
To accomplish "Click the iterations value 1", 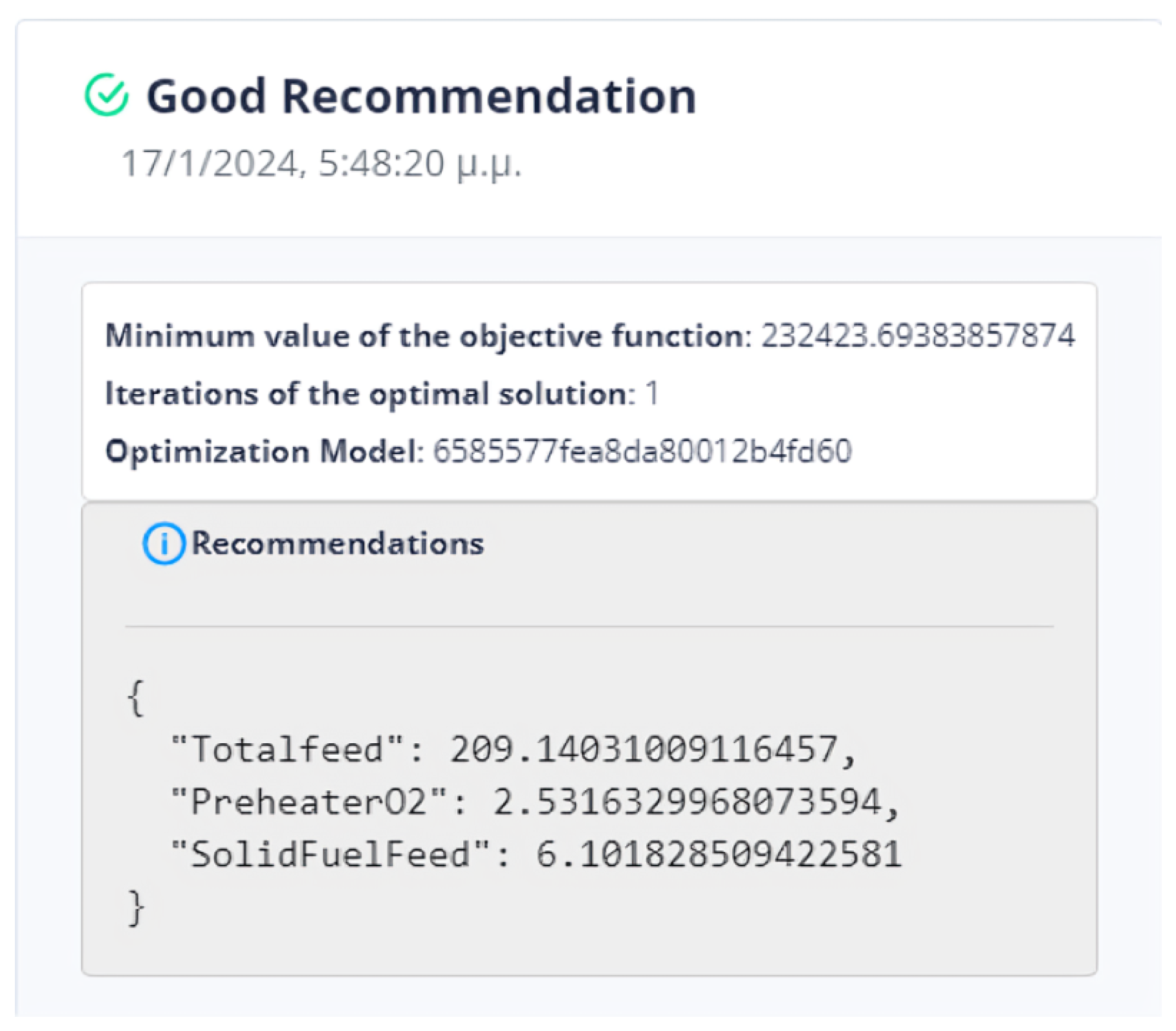I will click(x=652, y=394).
